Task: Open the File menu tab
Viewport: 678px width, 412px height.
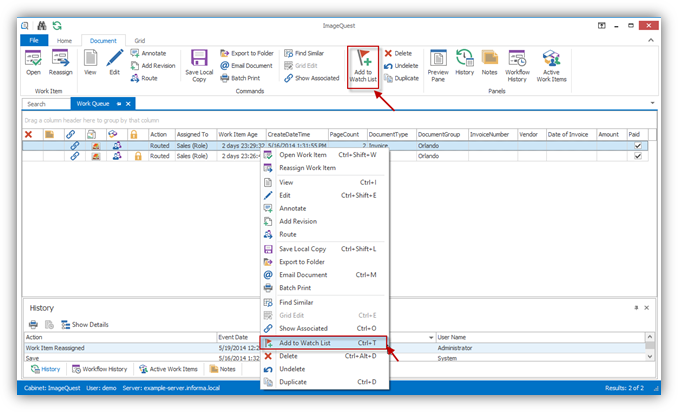Action: coord(34,40)
